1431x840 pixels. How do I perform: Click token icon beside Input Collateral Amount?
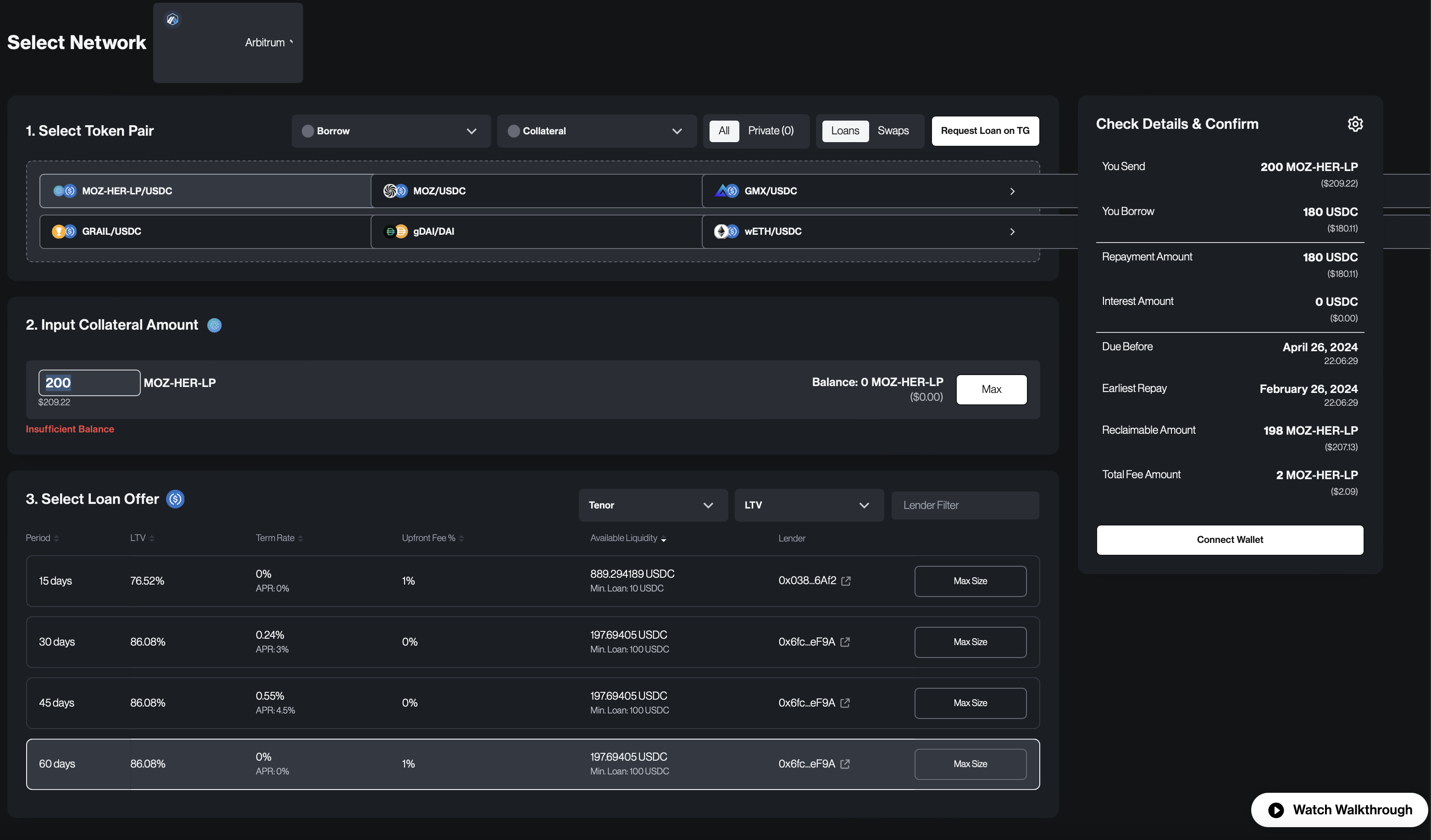pos(214,325)
